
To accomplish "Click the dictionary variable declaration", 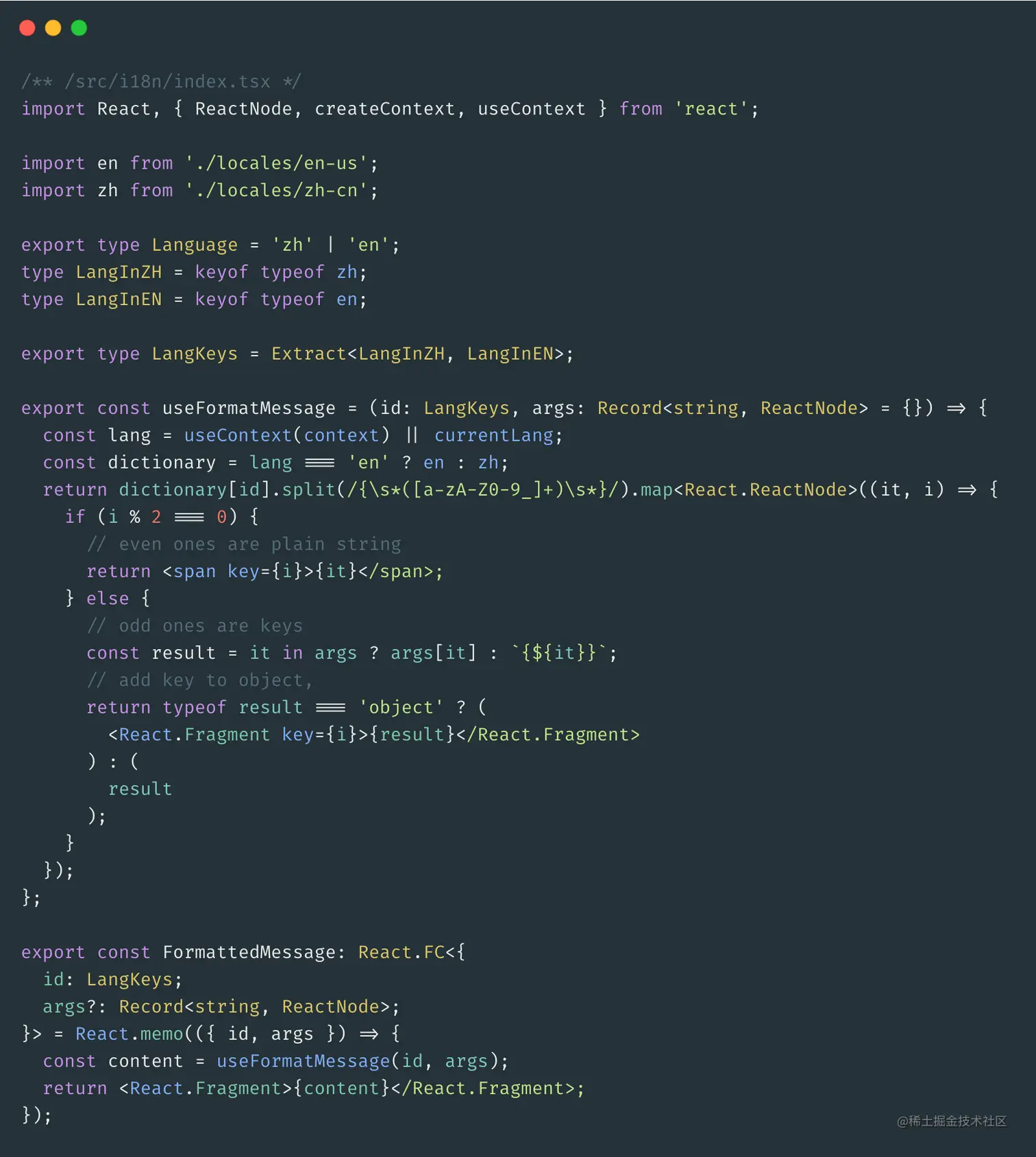I will coord(162,463).
